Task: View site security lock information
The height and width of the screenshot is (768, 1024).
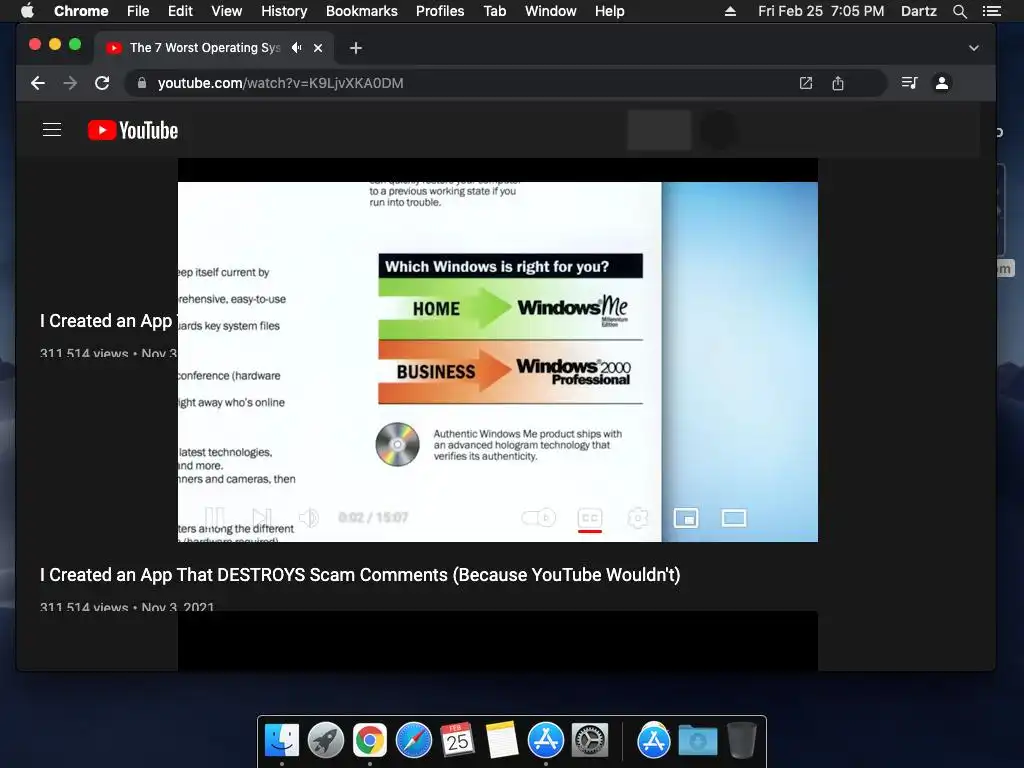Action: [x=141, y=83]
